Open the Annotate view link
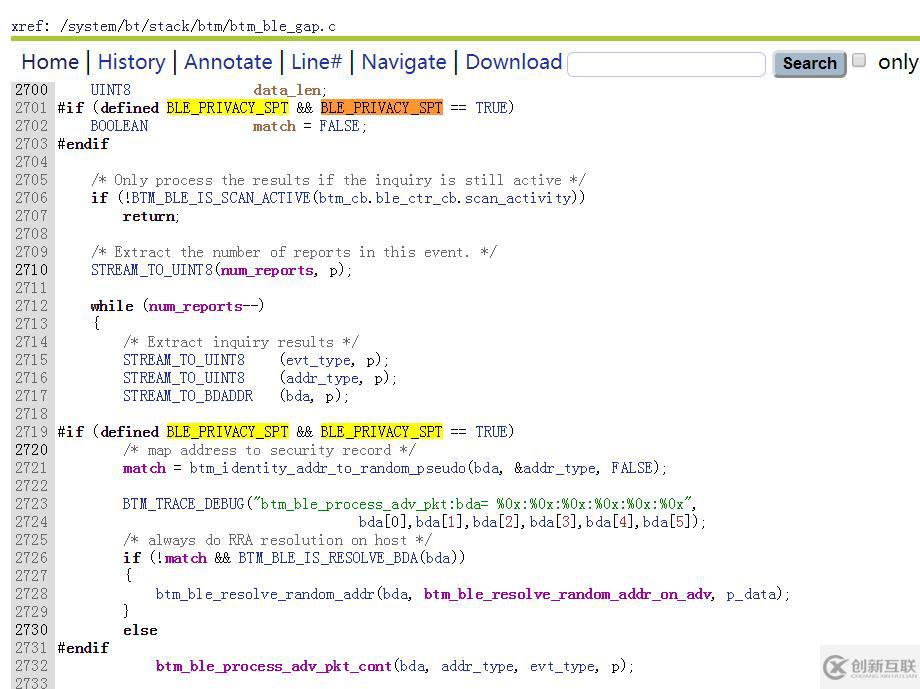 [x=228, y=62]
